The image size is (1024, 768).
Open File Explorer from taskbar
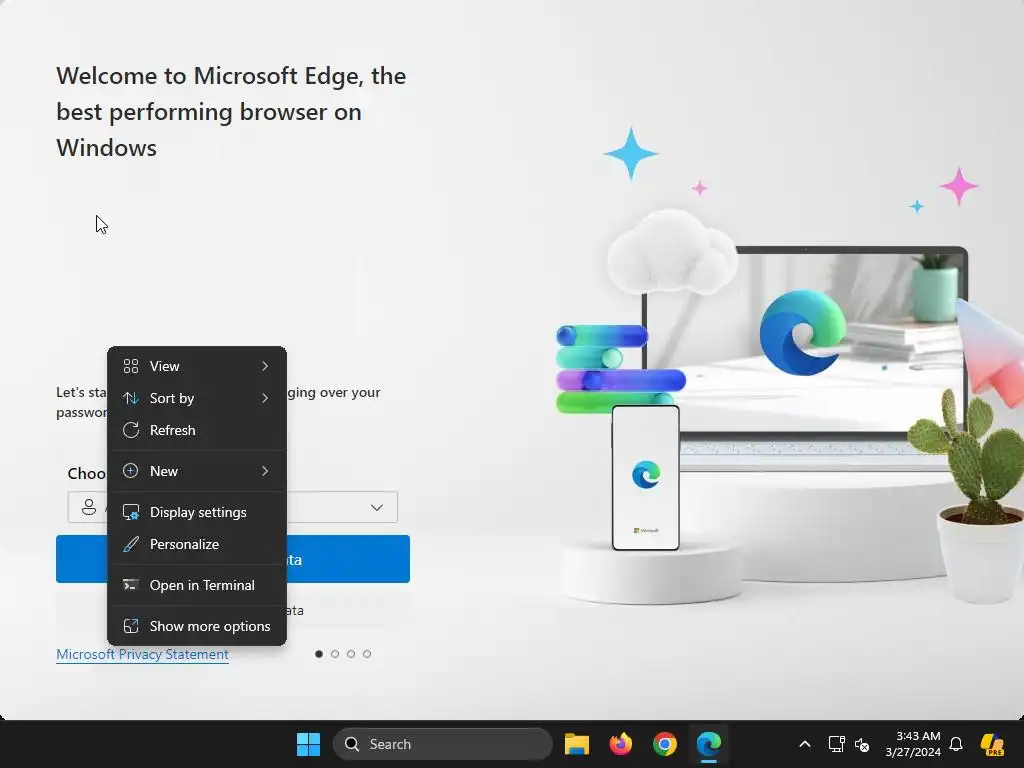pyautogui.click(x=577, y=744)
